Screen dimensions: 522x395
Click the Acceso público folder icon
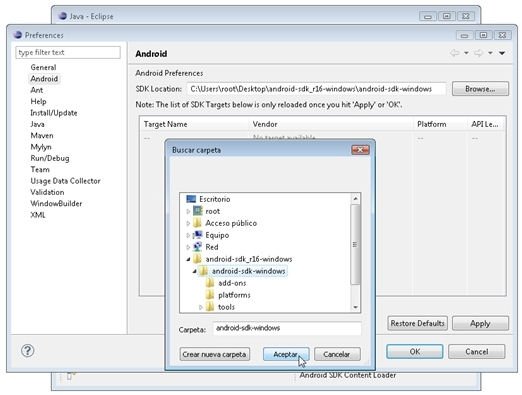pyautogui.click(x=198, y=223)
